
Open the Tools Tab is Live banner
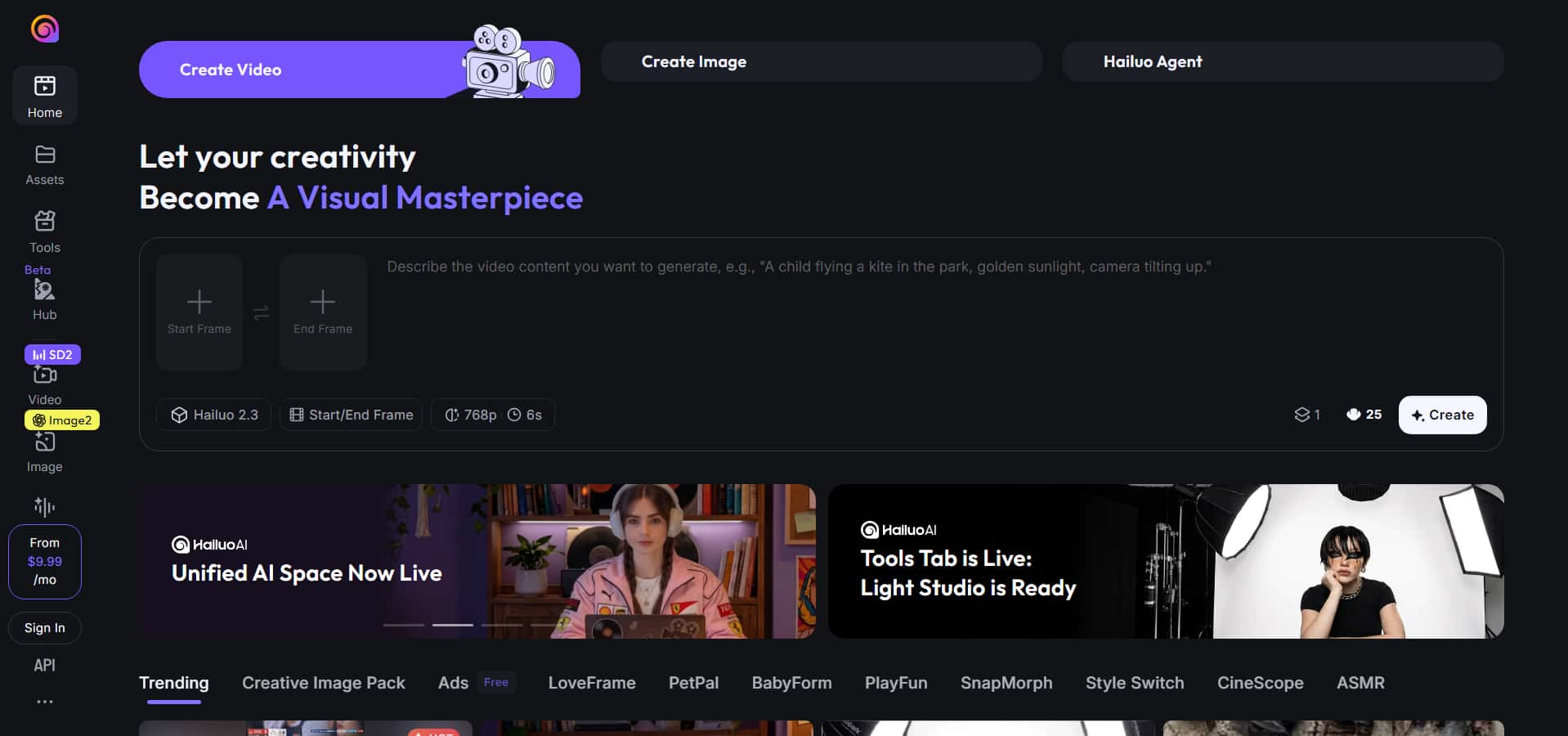1166,561
